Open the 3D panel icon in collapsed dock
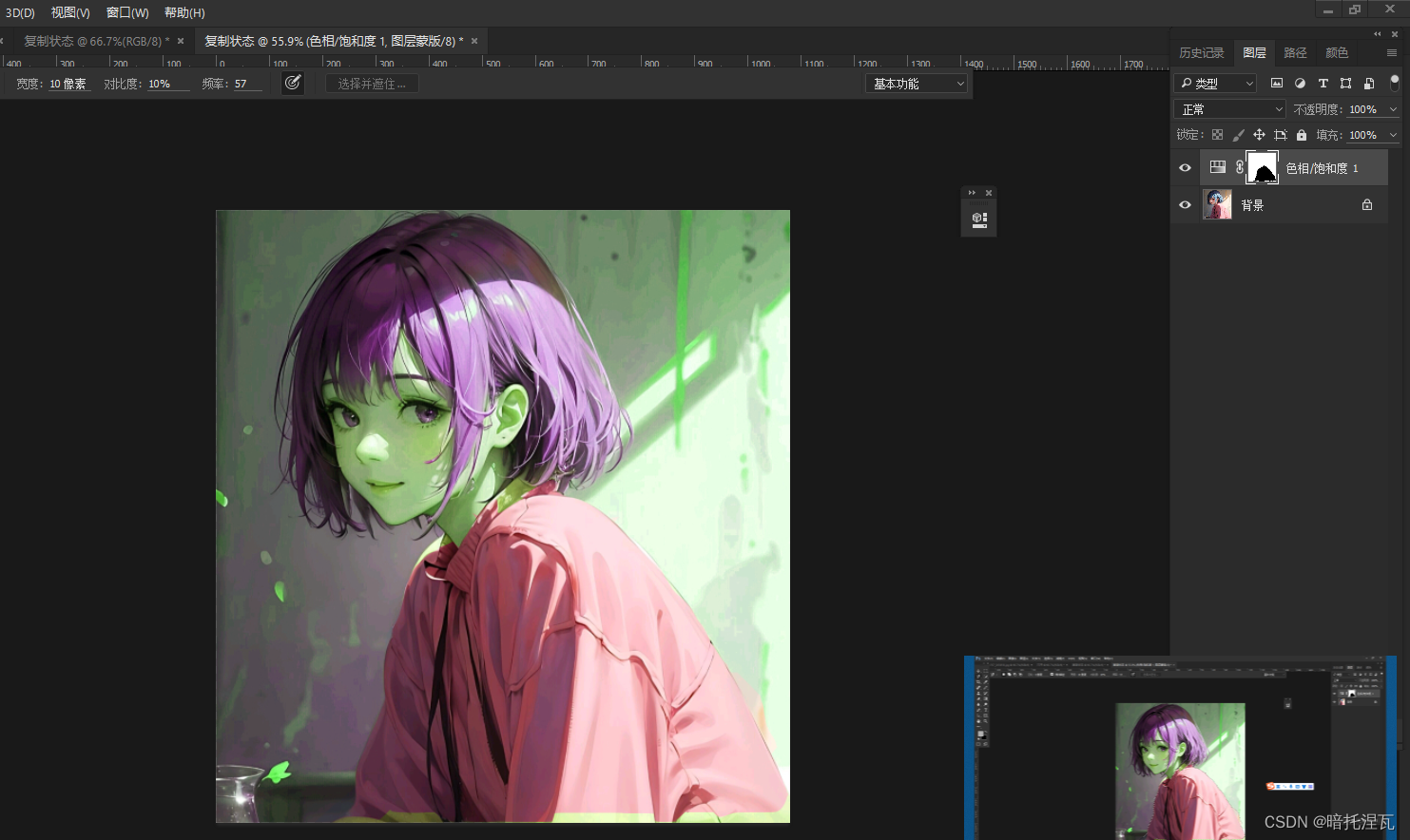This screenshot has width=1410, height=840. [979, 220]
